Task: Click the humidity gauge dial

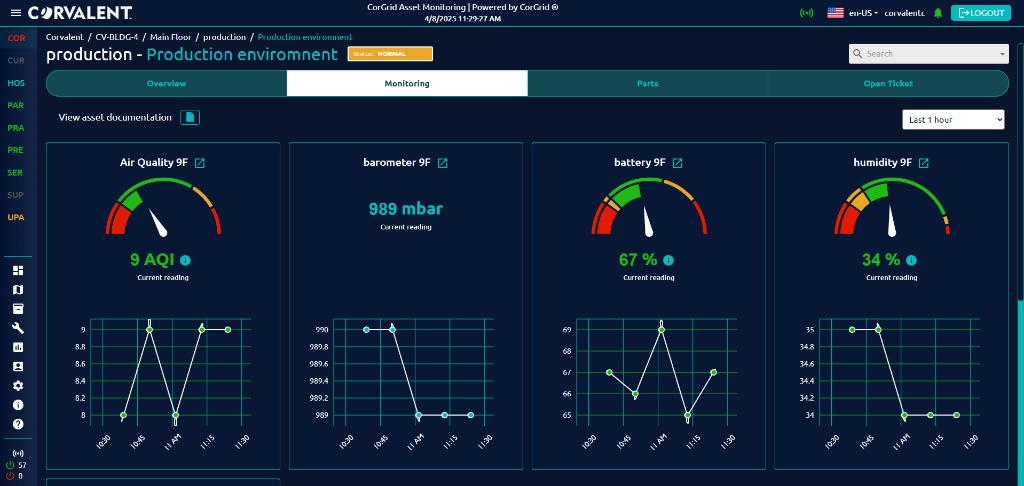Action: (892, 208)
